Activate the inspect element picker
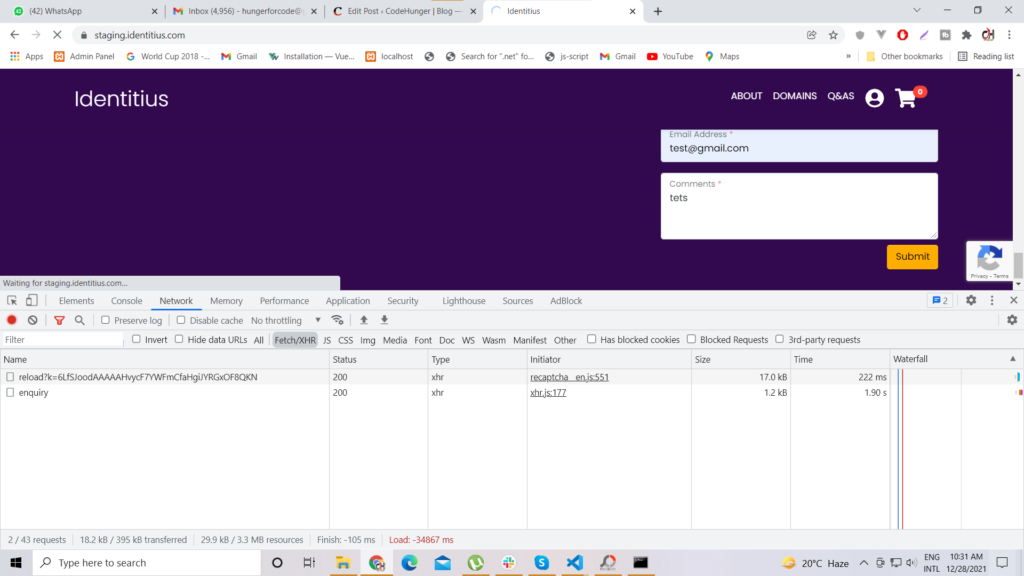The height and width of the screenshot is (576, 1024). (12, 300)
